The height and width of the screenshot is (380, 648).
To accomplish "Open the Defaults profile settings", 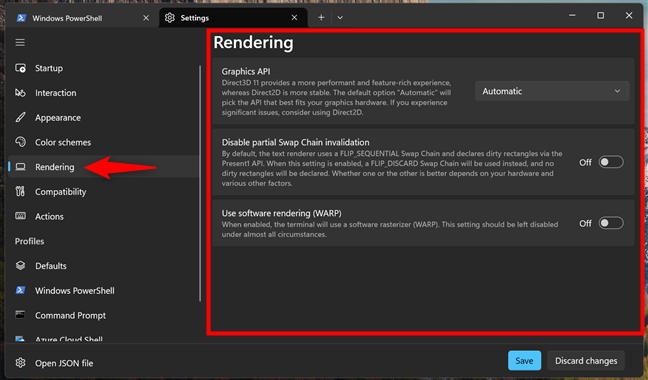I will tap(103, 266).
